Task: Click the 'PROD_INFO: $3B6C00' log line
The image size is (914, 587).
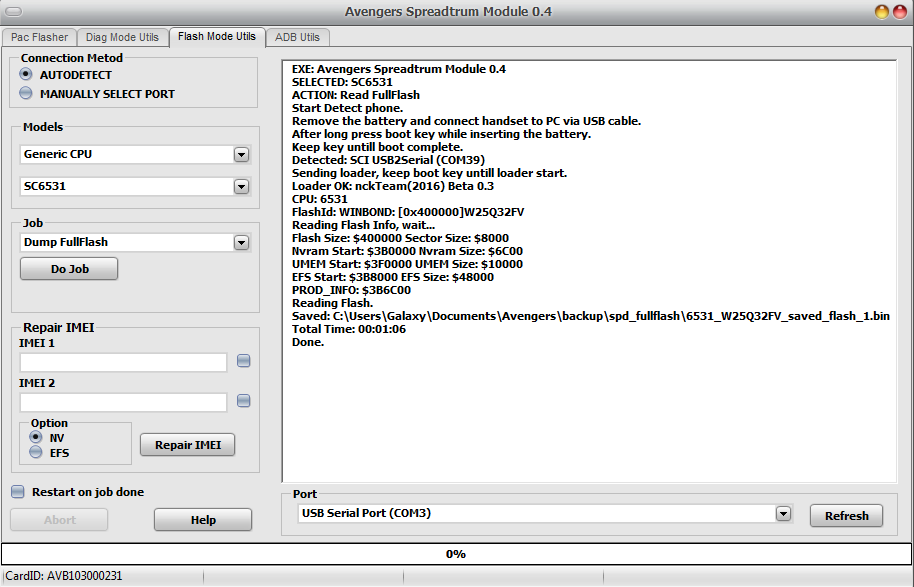Action: 351,290
